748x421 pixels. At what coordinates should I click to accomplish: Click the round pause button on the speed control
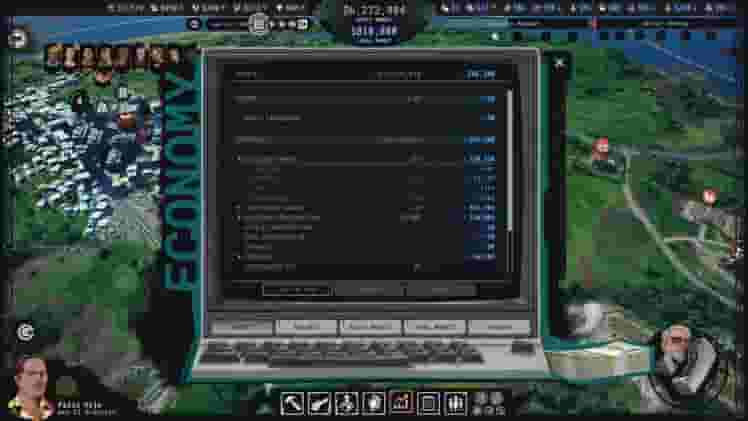click(259, 23)
